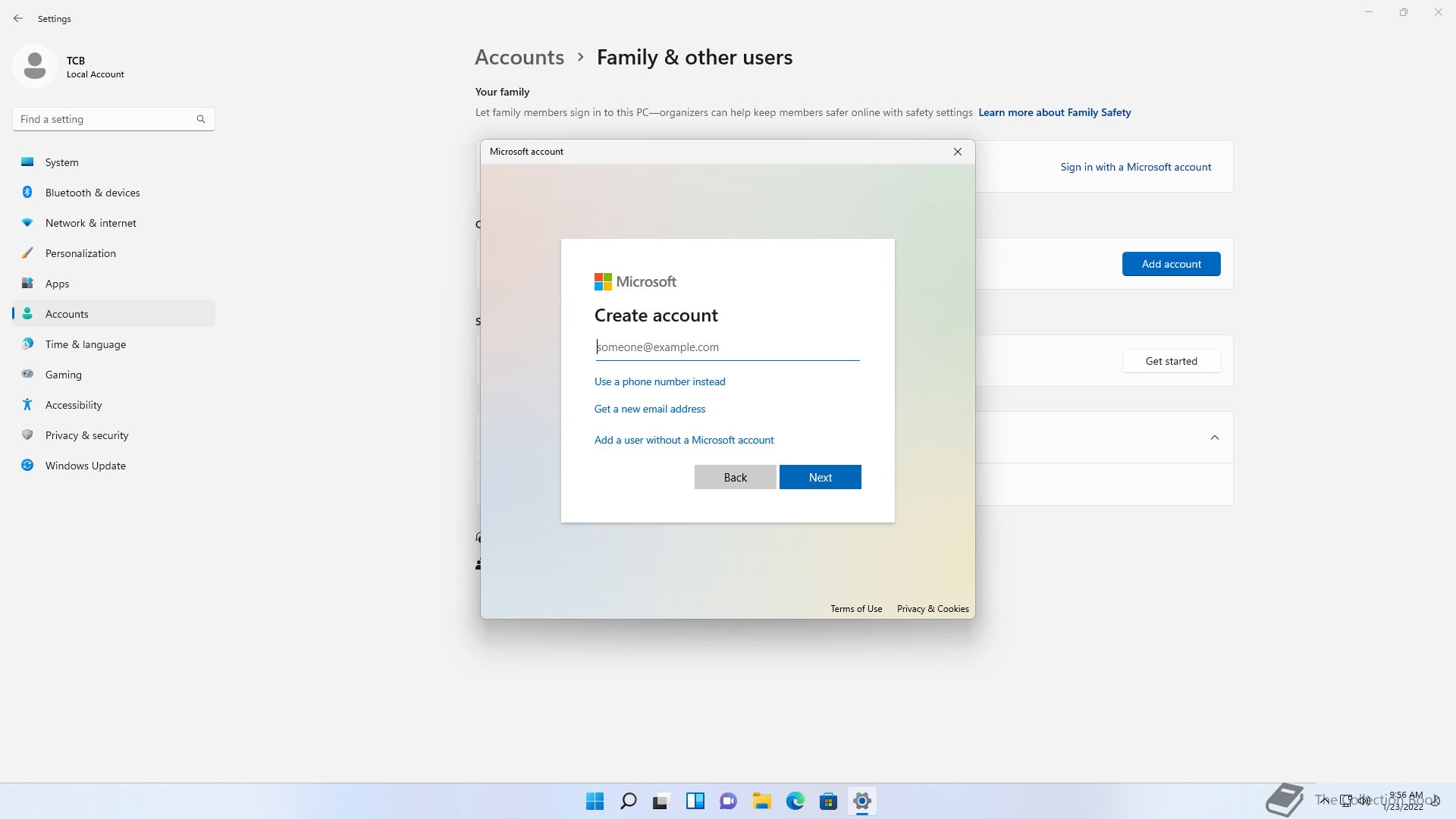Image resolution: width=1456 pixels, height=819 pixels.
Task: Click the System monitor icon
Action: 27,162
